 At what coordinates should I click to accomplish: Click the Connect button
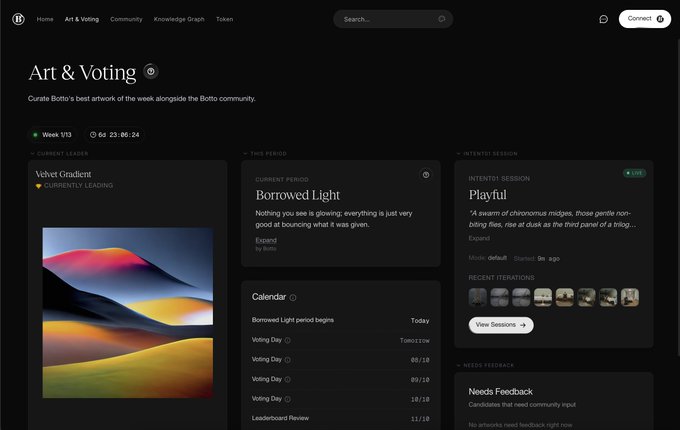[645, 19]
